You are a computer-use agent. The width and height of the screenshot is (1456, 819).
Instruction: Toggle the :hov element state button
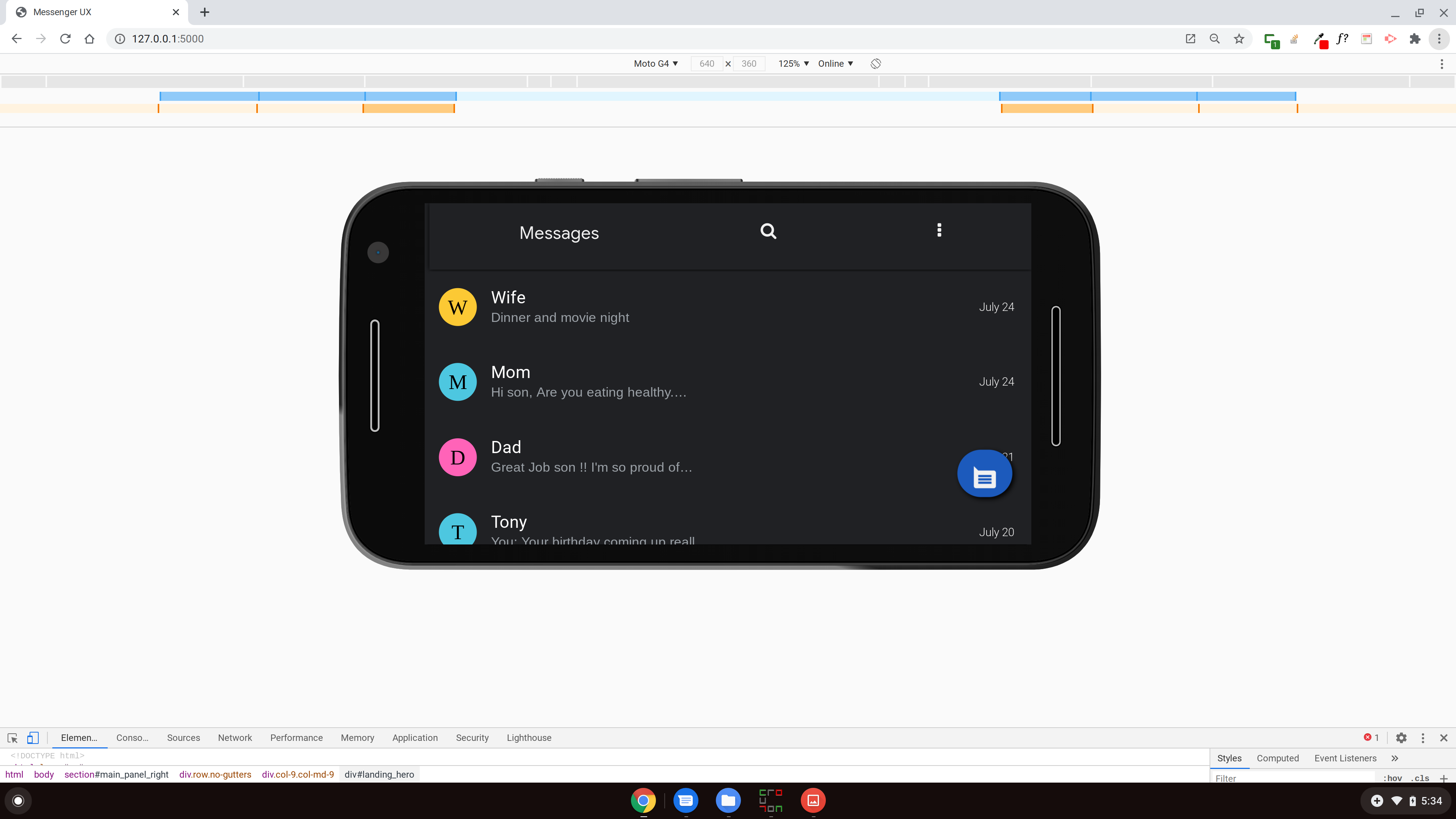pyautogui.click(x=1392, y=778)
